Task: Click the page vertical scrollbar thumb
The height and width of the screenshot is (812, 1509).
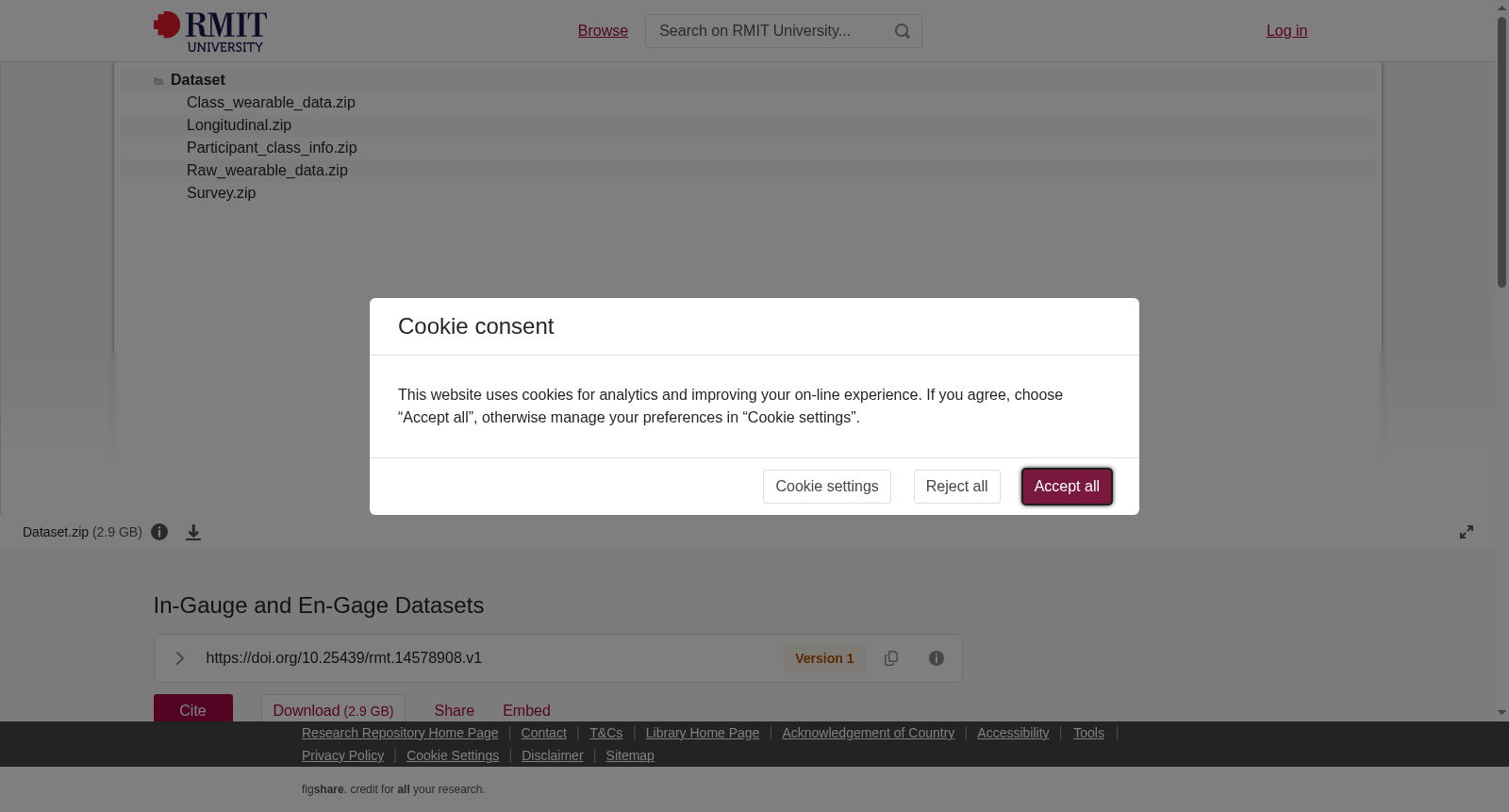Action: pos(1501,151)
